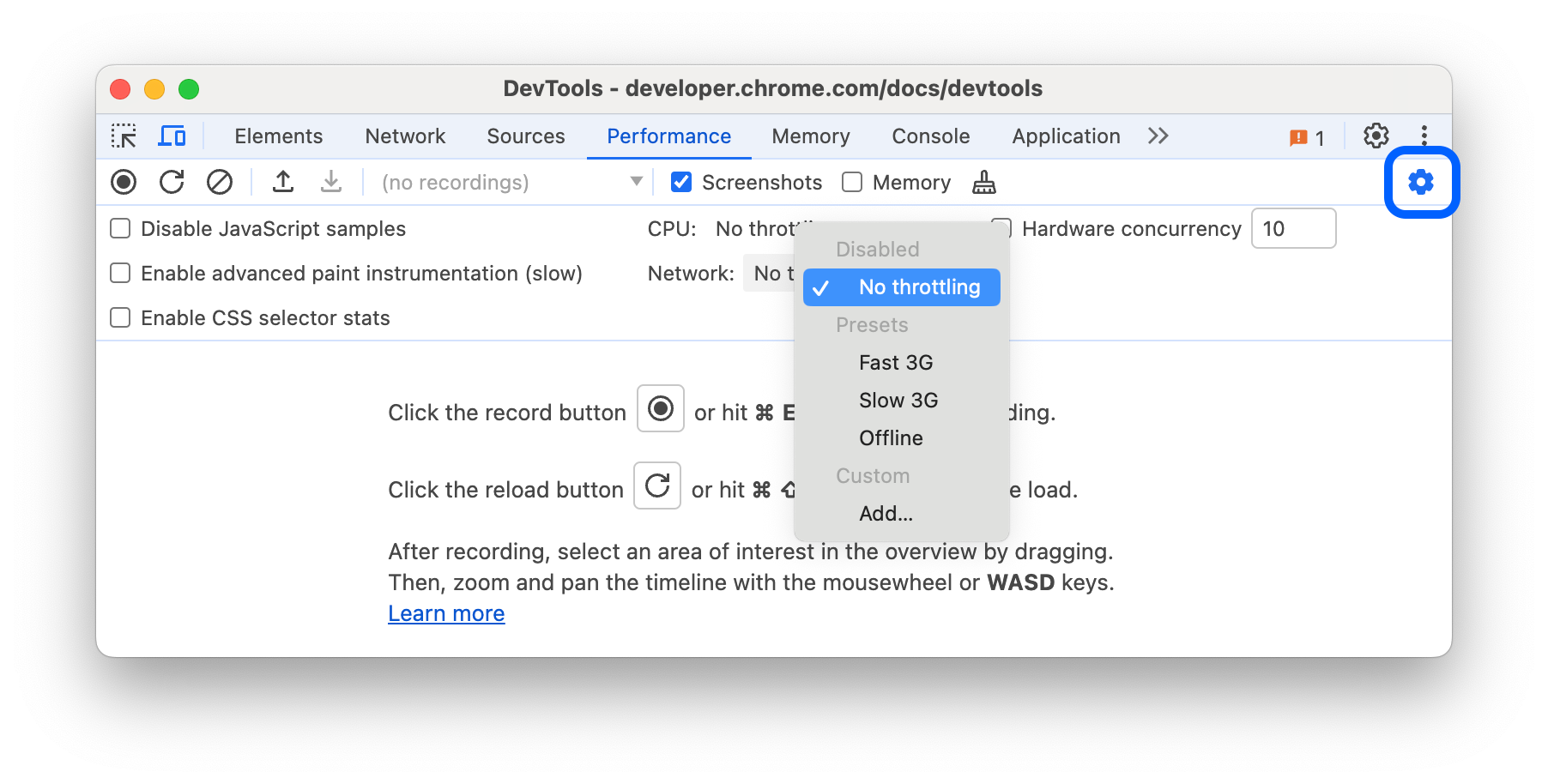The image size is (1548, 784).
Task: Switch to the Console tab
Action: pyautogui.click(x=930, y=136)
